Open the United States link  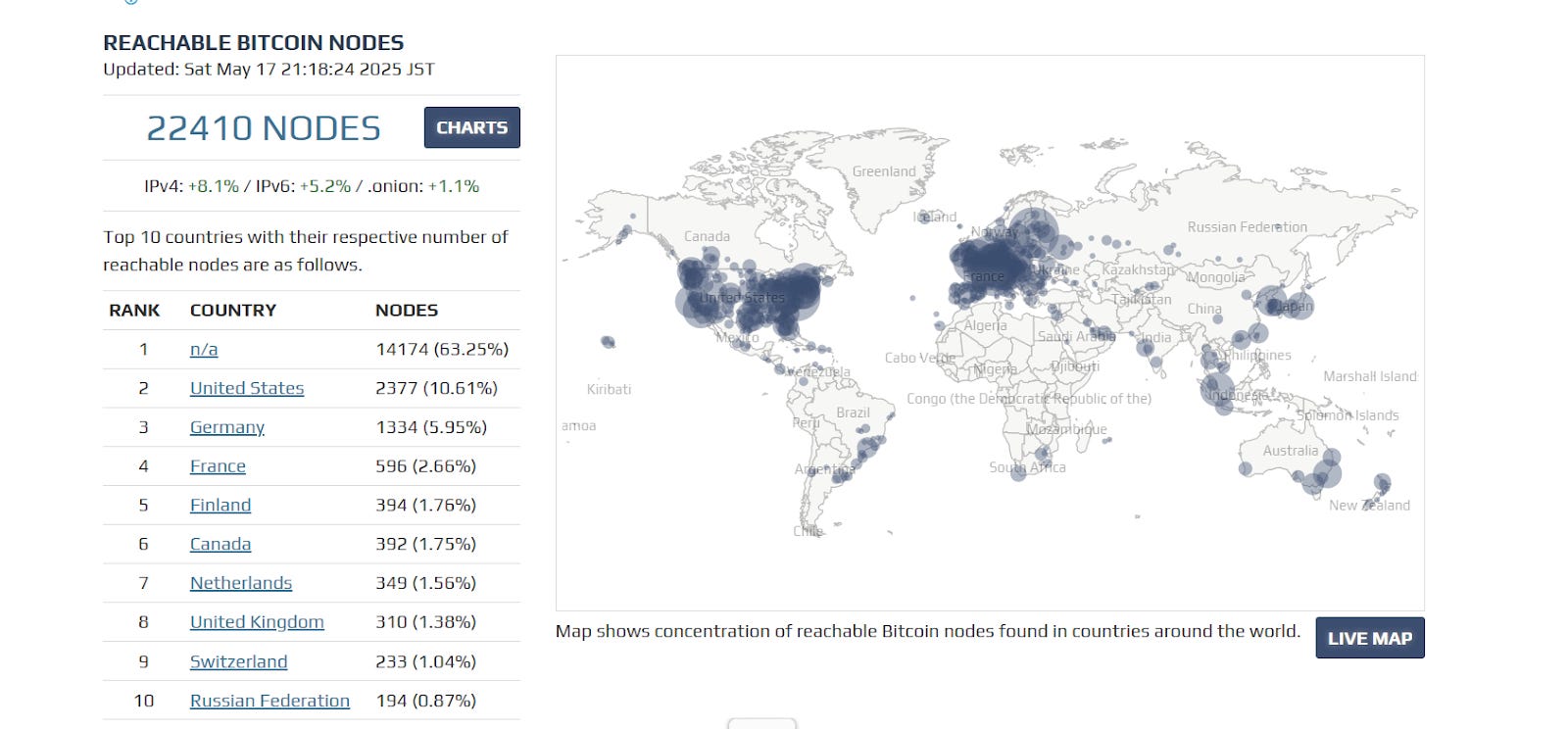click(x=247, y=388)
